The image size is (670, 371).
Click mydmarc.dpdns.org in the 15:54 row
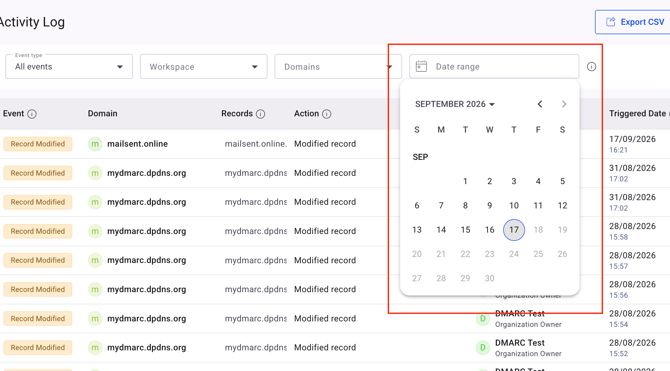[x=147, y=318]
